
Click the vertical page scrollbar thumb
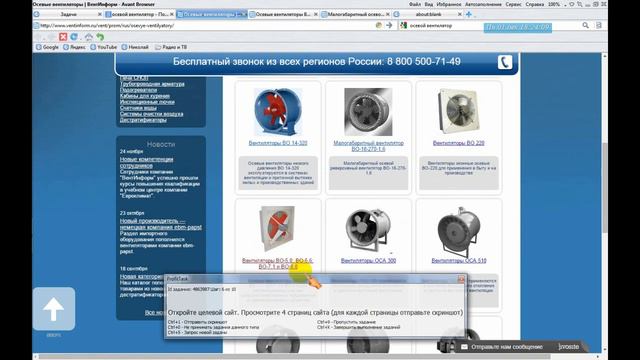pyautogui.click(x=604, y=188)
